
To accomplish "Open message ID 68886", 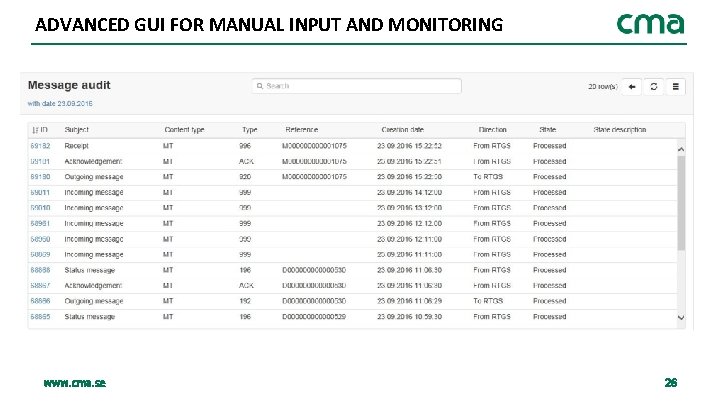I will click(x=40, y=301).
